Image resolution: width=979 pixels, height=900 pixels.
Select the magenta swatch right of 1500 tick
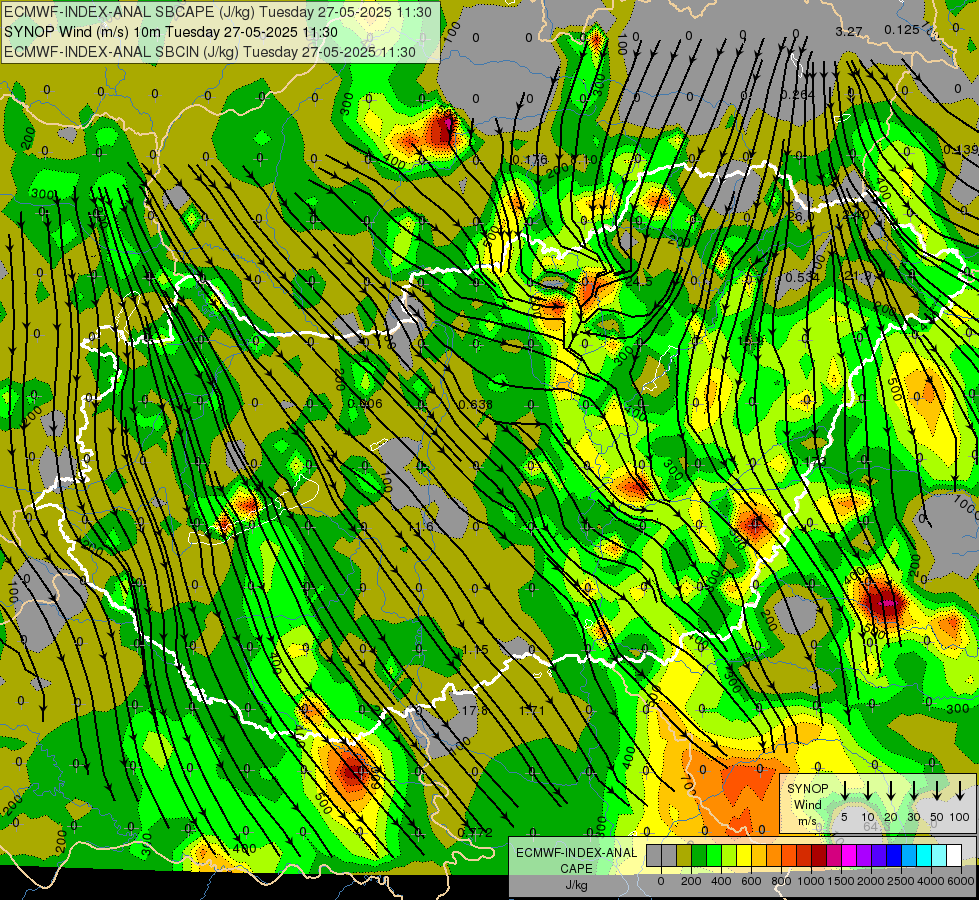coord(850,856)
